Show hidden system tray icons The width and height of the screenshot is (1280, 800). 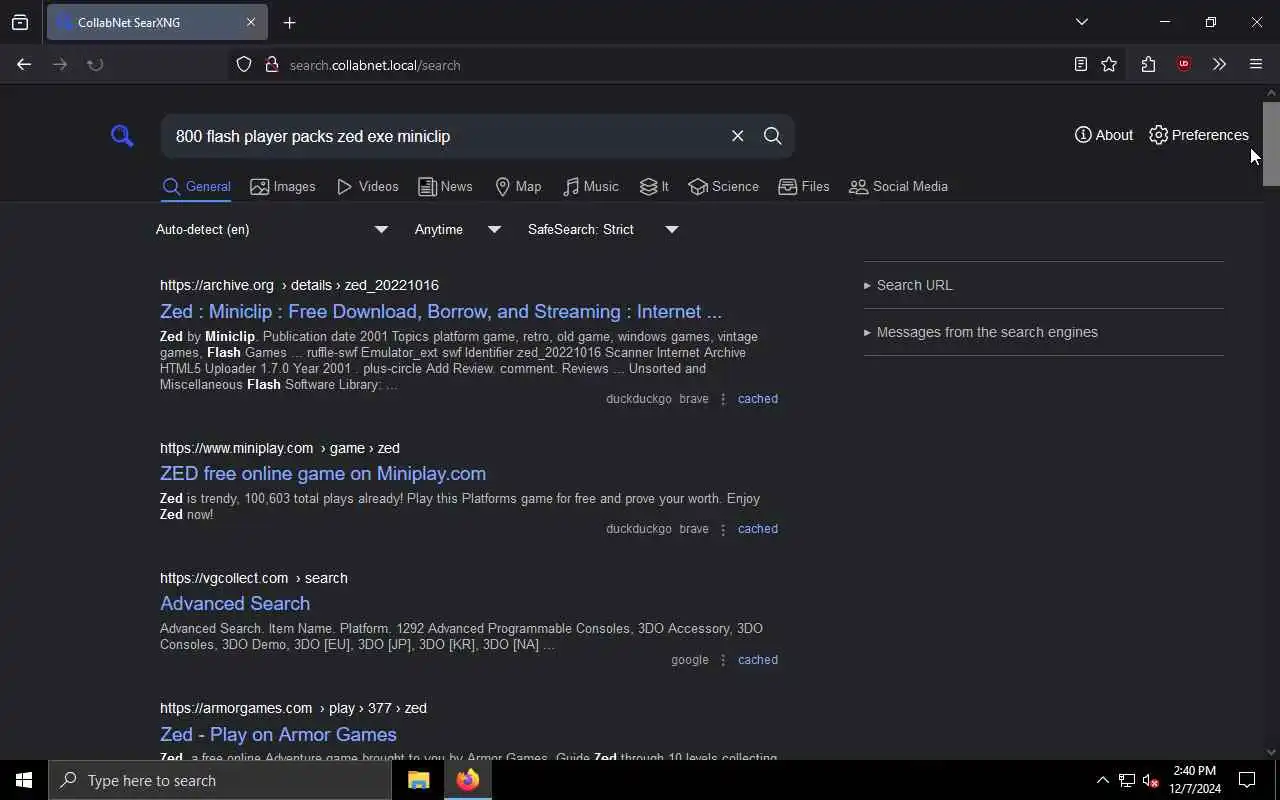[x=1102, y=780]
